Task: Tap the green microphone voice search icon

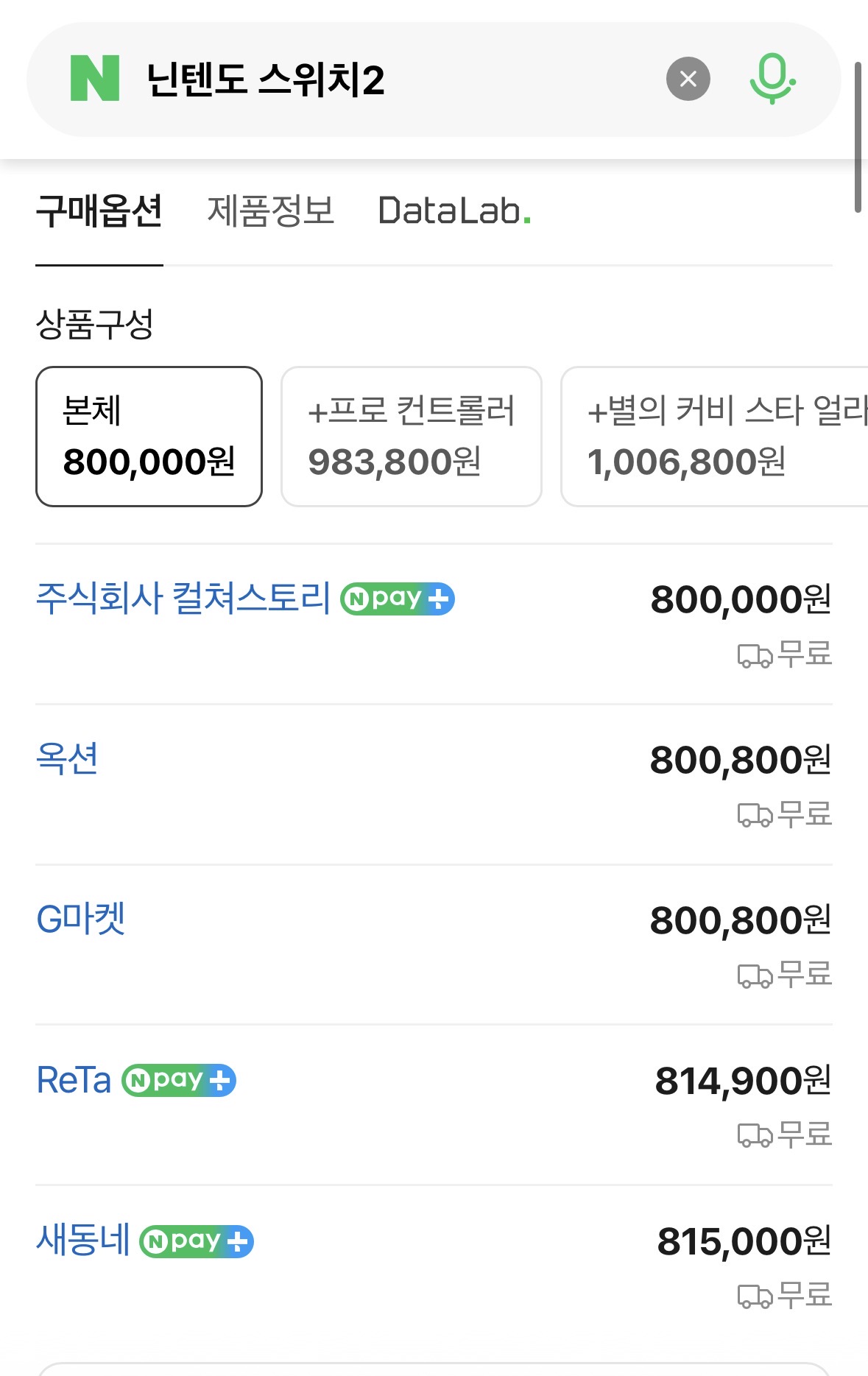Action: [x=772, y=79]
